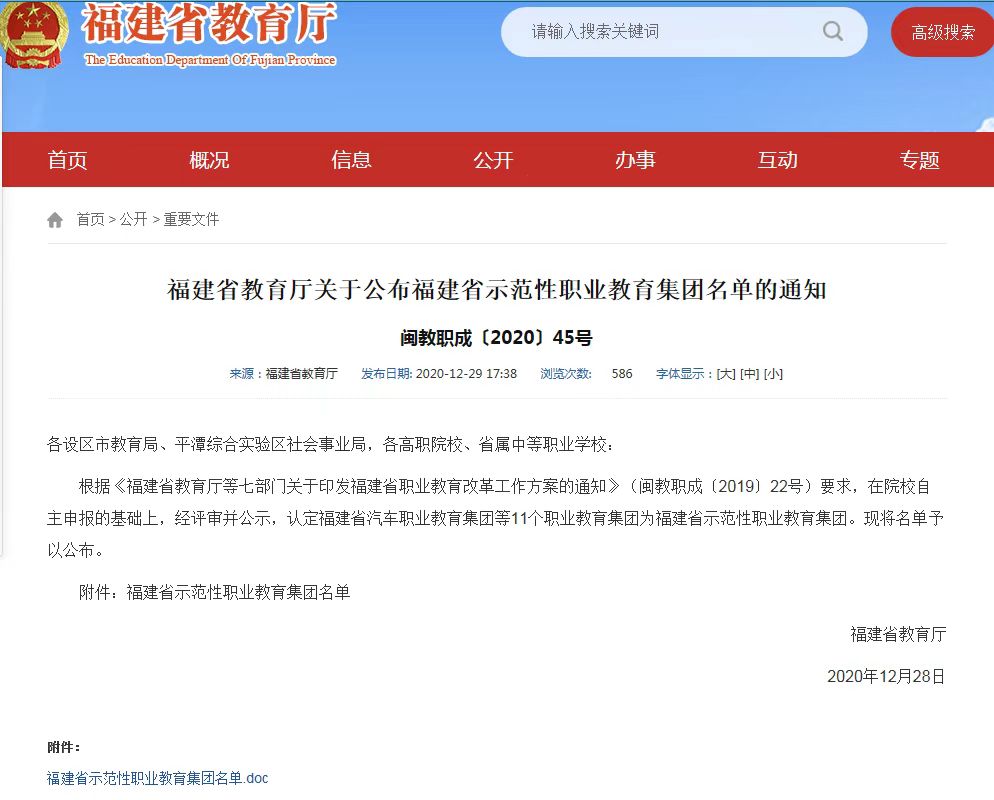The height and width of the screenshot is (800, 994).
Task: Set font size to 中
Action: pos(749,374)
